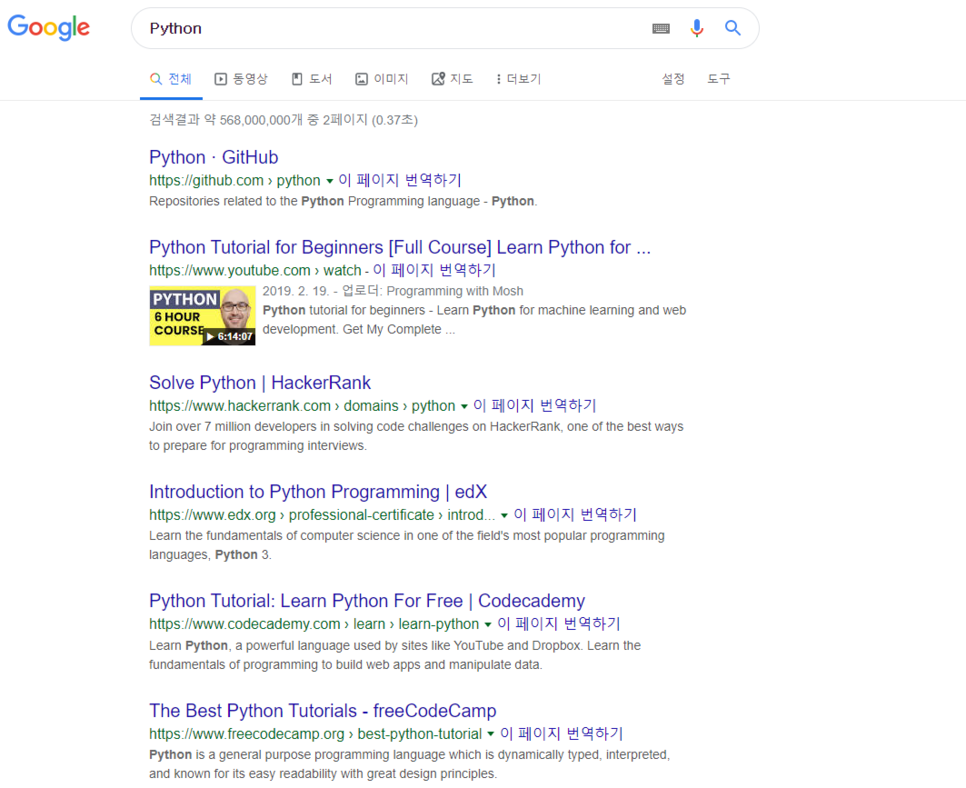Expand dropdown arrow next to hackerrank.com URL
Screen dimensions: 966x788
tap(465, 407)
